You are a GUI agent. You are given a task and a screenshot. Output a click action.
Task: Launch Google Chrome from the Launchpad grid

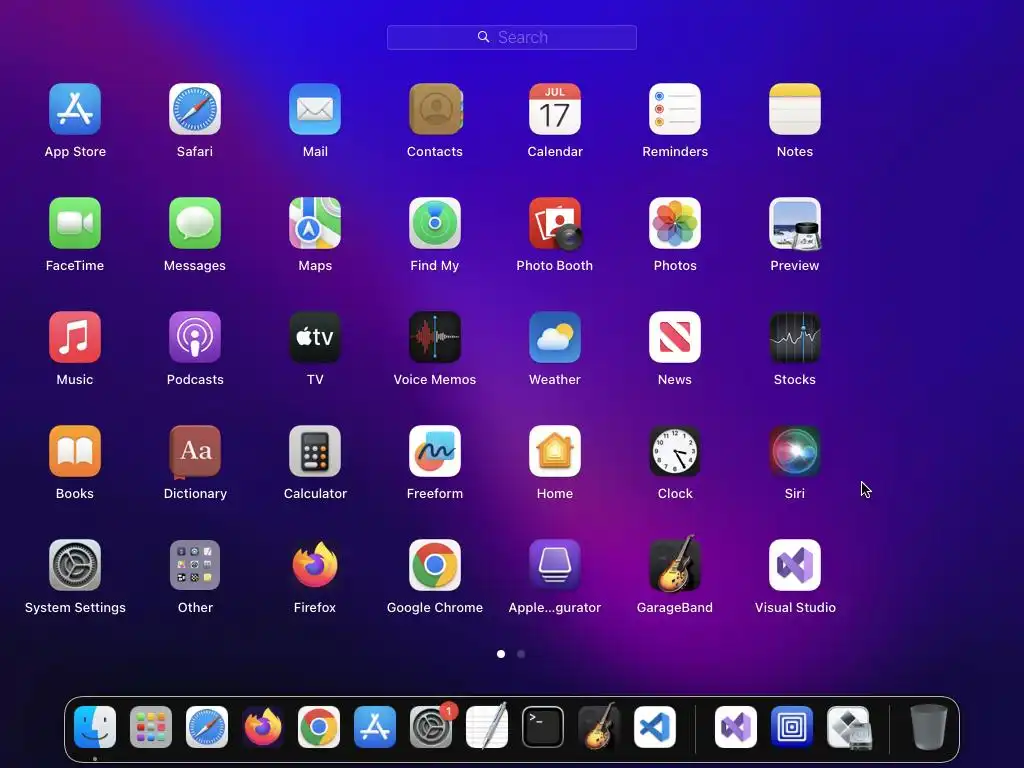coord(435,565)
